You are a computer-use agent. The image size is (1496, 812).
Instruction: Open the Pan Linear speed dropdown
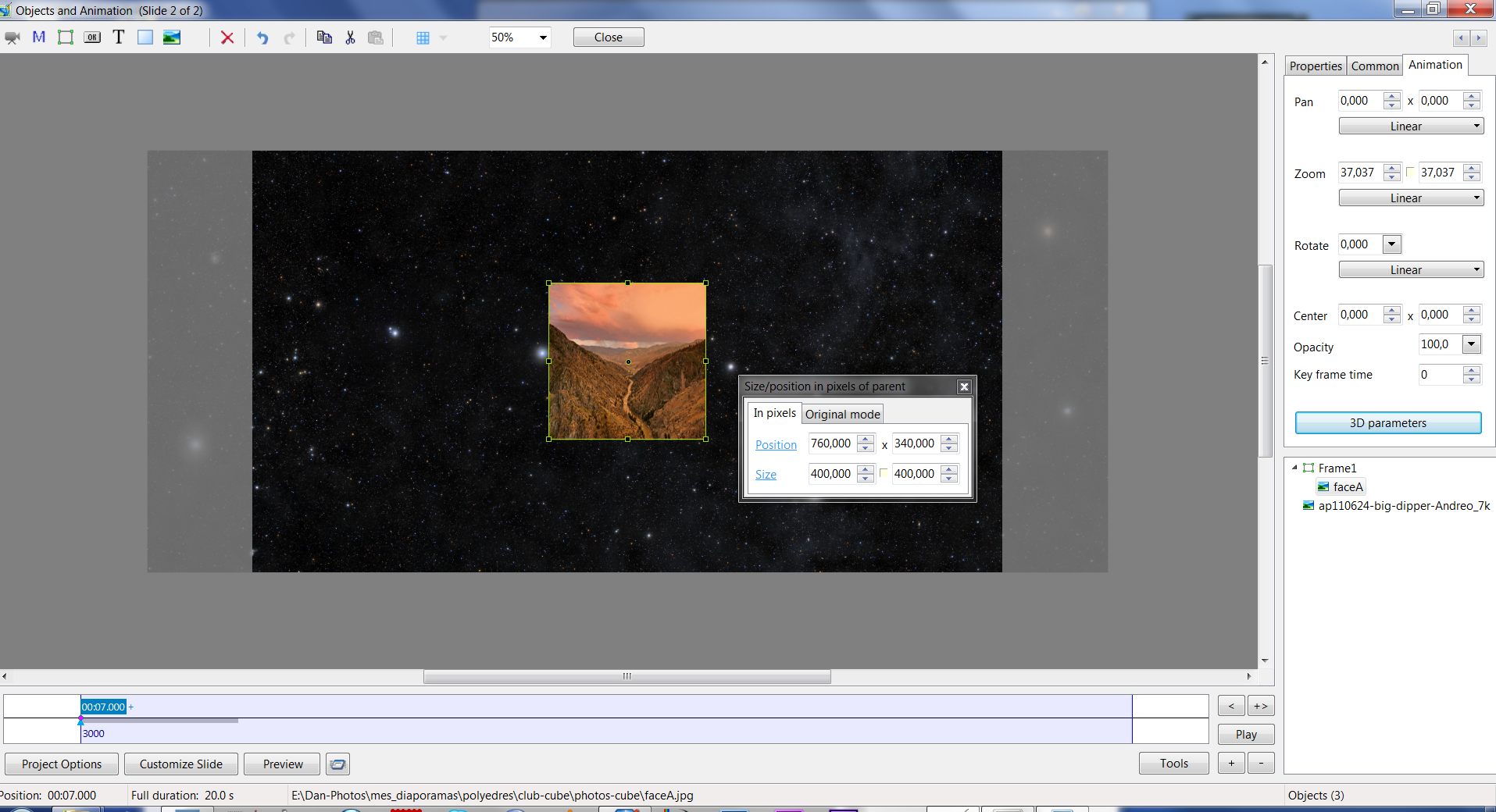click(1410, 126)
